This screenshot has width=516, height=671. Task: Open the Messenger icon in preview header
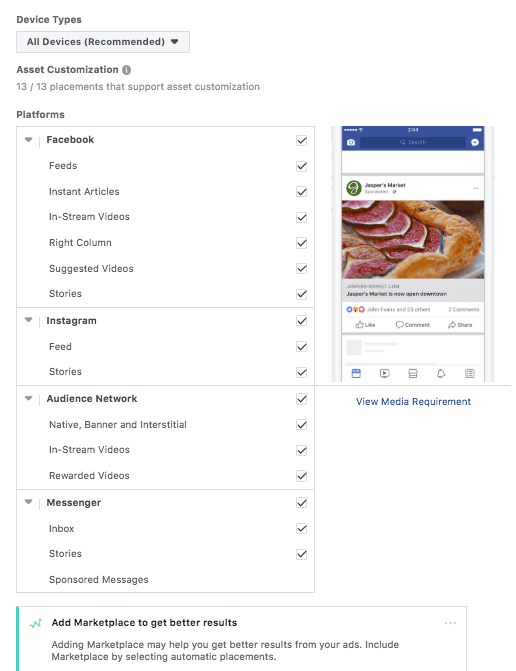pos(475,142)
